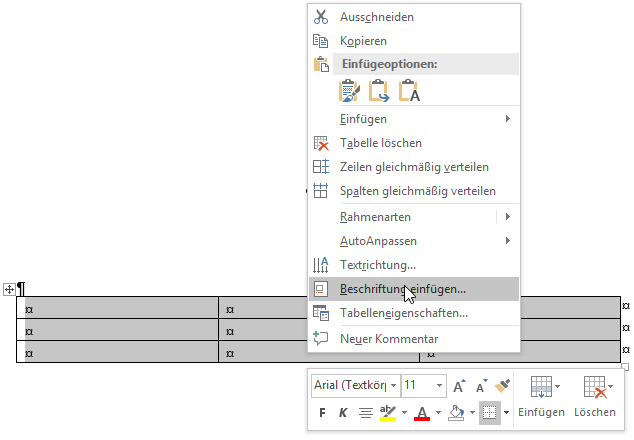The image size is (634, 440).
Task: Apply yellow text highlight color
Action: click(388, 412)
